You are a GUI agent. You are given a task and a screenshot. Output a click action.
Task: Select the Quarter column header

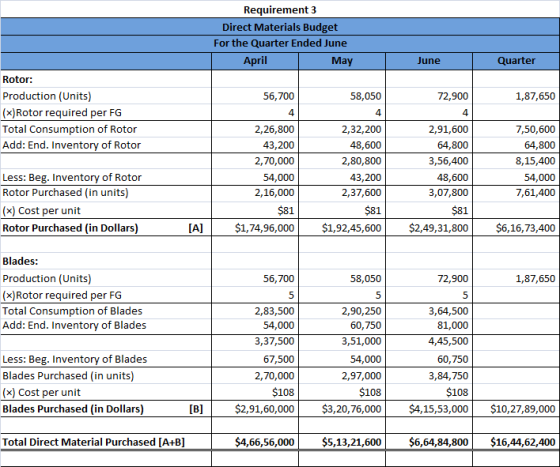pos(516,61)
